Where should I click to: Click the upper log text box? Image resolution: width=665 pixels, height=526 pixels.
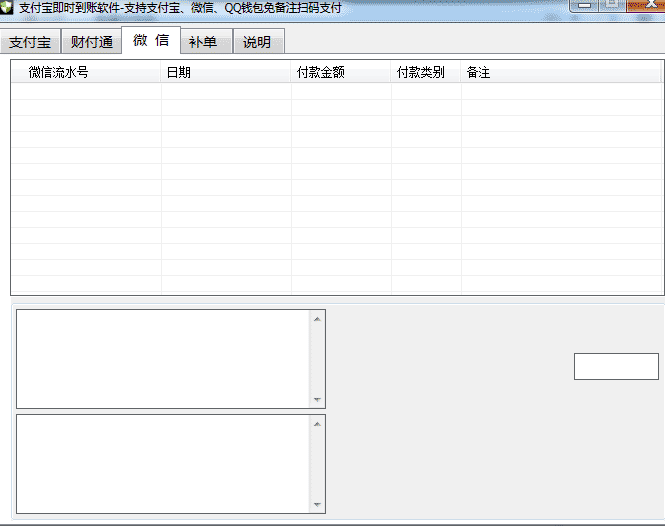[163, 359]
